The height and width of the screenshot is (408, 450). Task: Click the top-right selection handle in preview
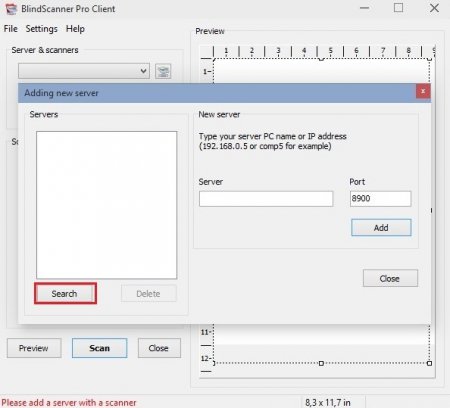(x=429, y=59)
